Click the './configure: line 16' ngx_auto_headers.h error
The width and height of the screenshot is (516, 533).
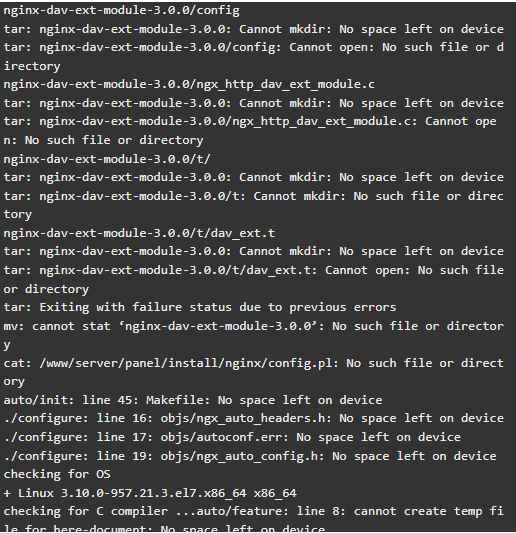click(254, 418)
